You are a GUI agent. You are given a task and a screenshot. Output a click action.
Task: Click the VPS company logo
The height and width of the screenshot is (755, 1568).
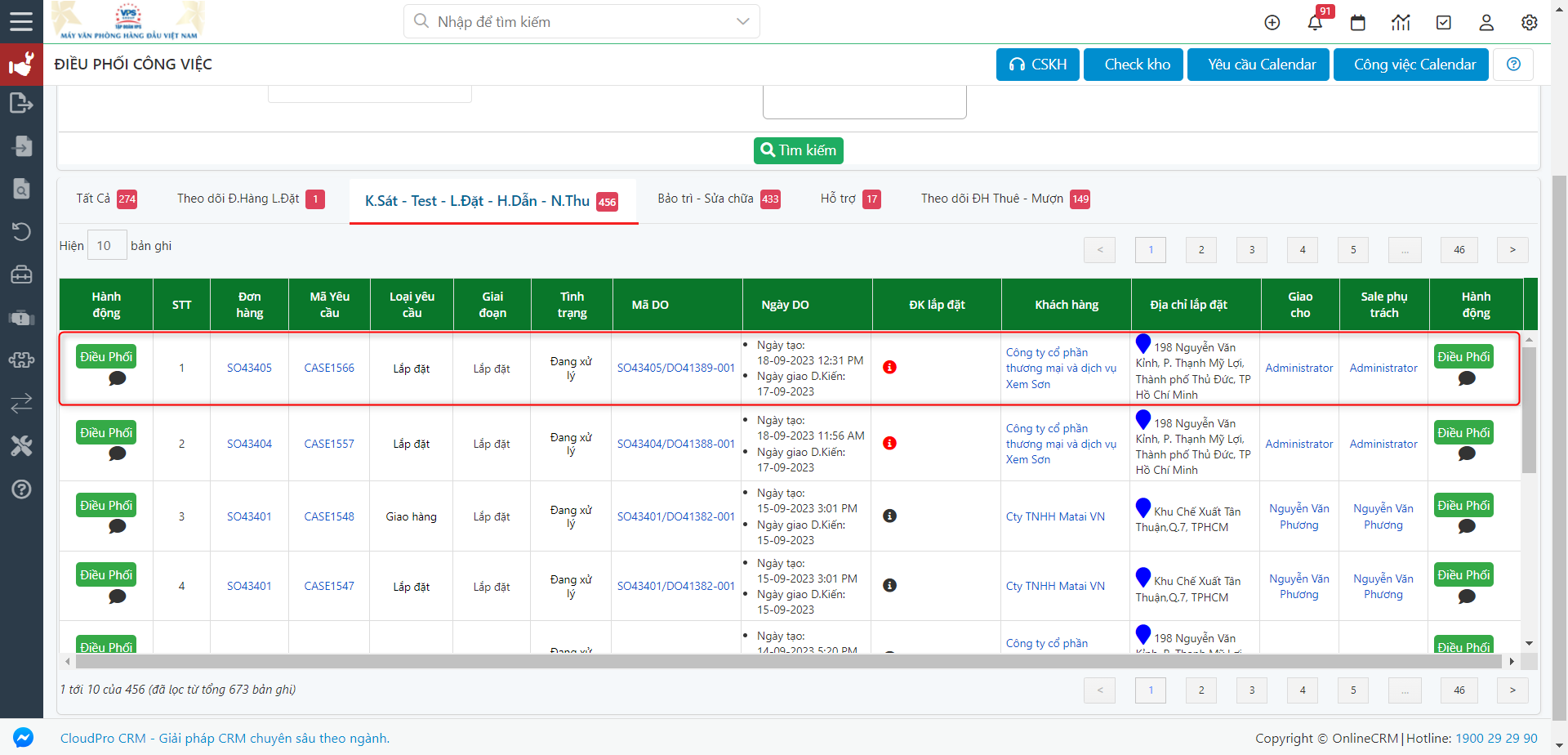click(129, 21)
